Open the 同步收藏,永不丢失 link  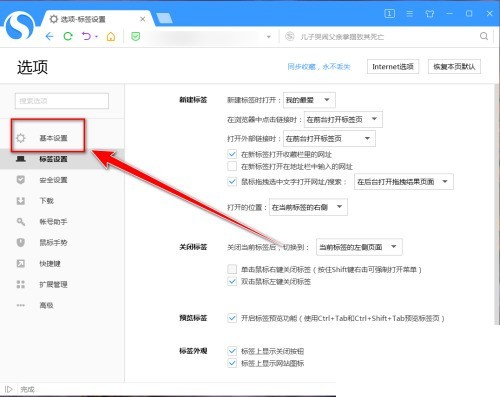319,67
